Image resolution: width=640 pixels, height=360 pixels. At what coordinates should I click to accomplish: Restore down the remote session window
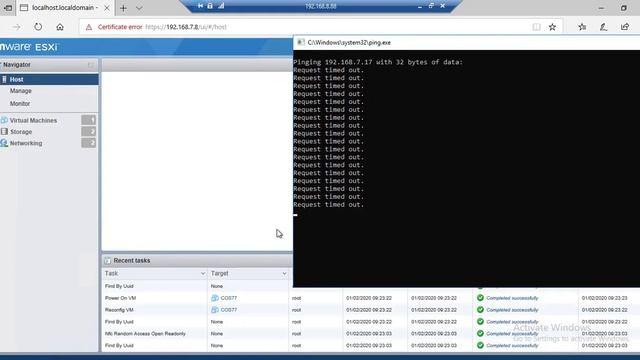(x=431, y=6)
